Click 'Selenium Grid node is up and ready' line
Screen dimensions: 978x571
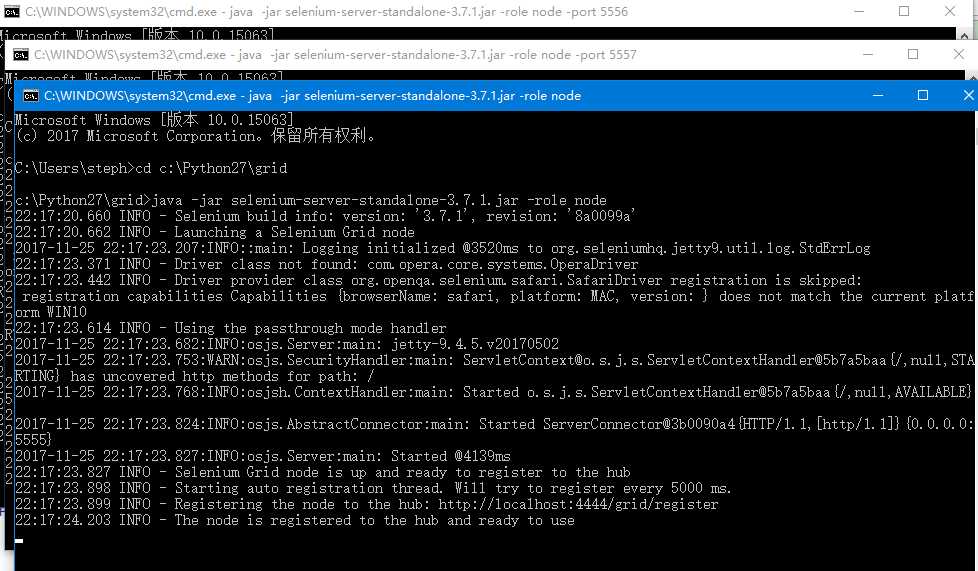[322, 472]
